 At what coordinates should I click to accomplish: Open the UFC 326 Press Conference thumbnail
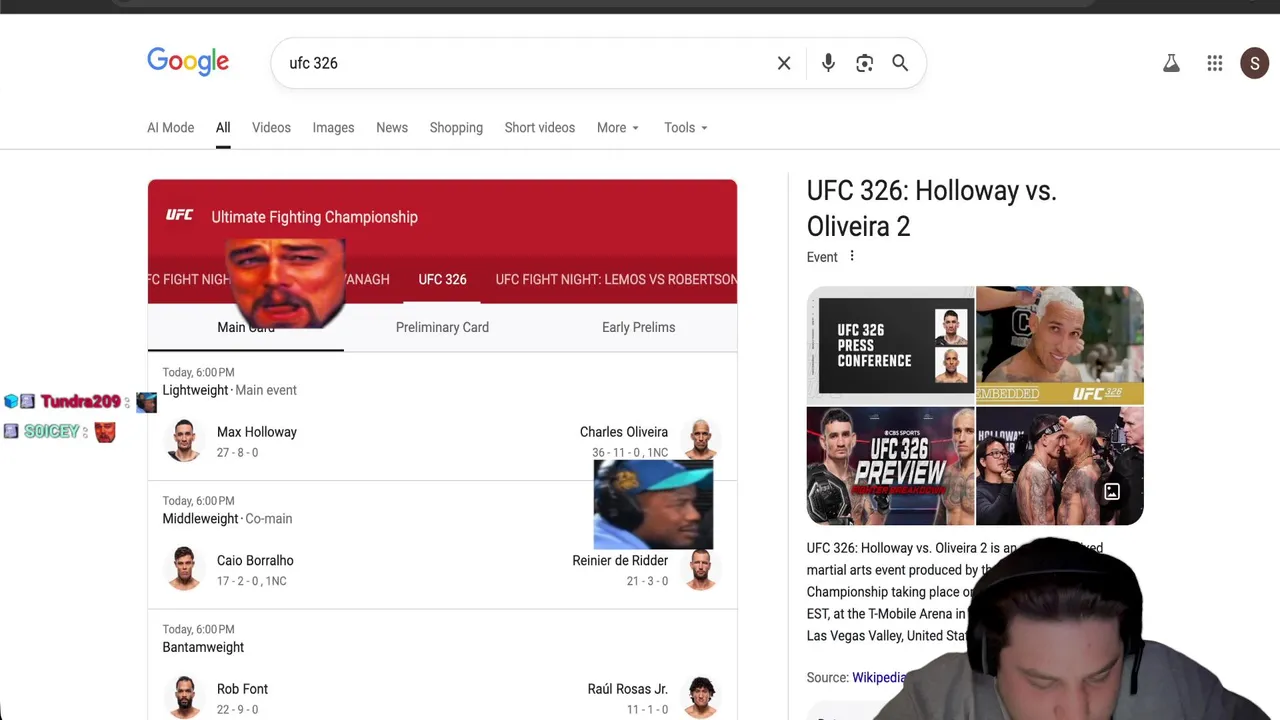point(890,345)
